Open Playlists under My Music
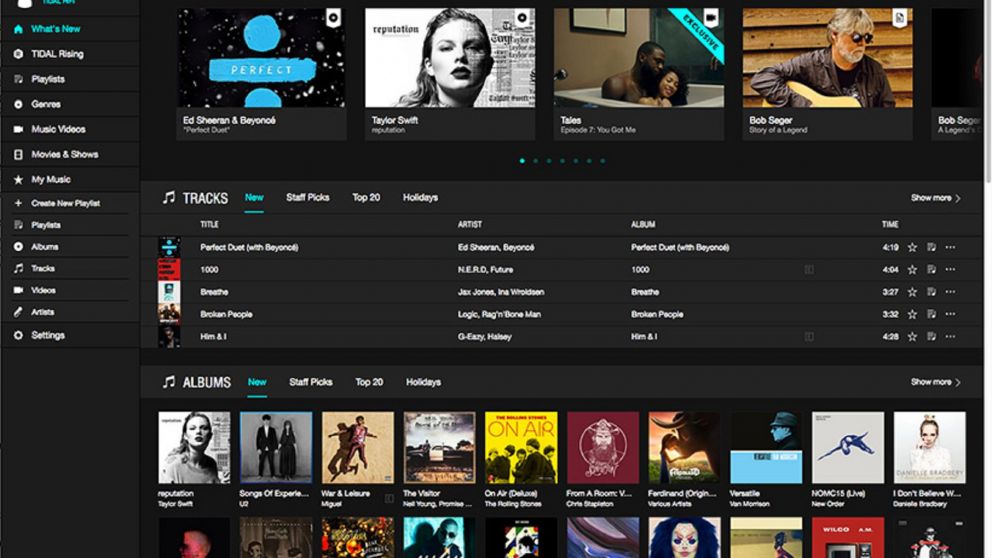This screenshot has width=992, height=558. click(46, 225)
